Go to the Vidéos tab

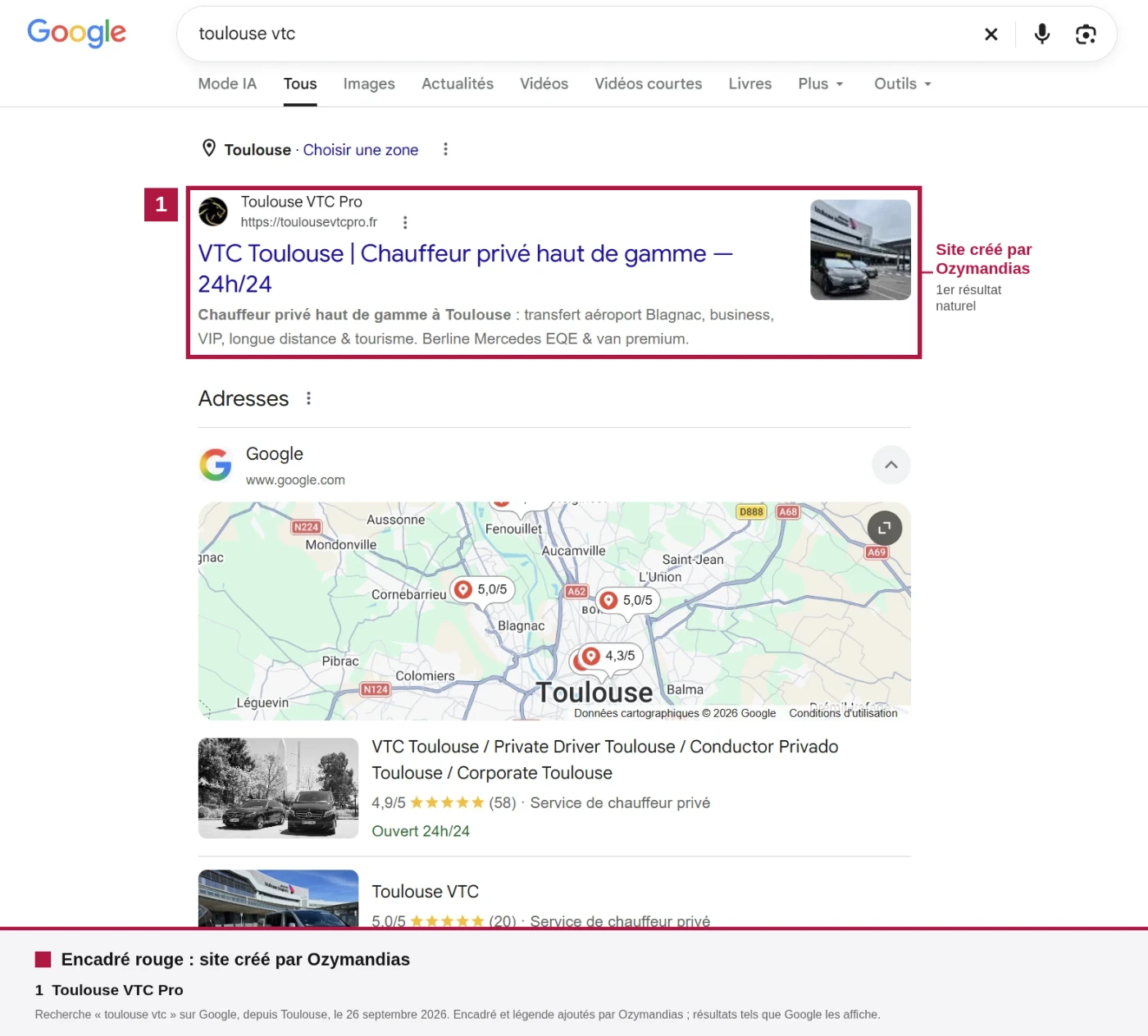pyautogui.click(x=544, y=84)
